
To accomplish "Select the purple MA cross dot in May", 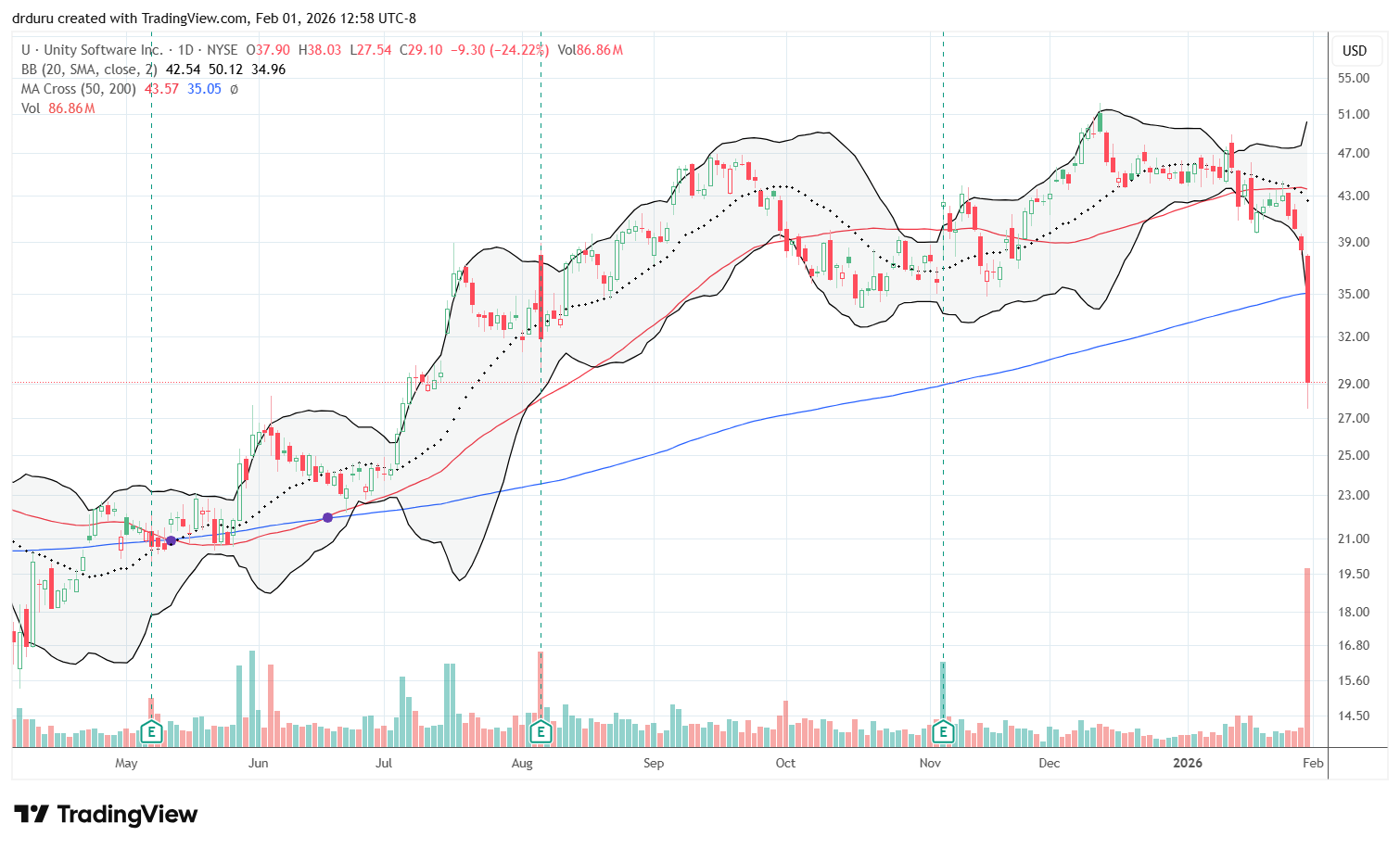I will 172,540.
